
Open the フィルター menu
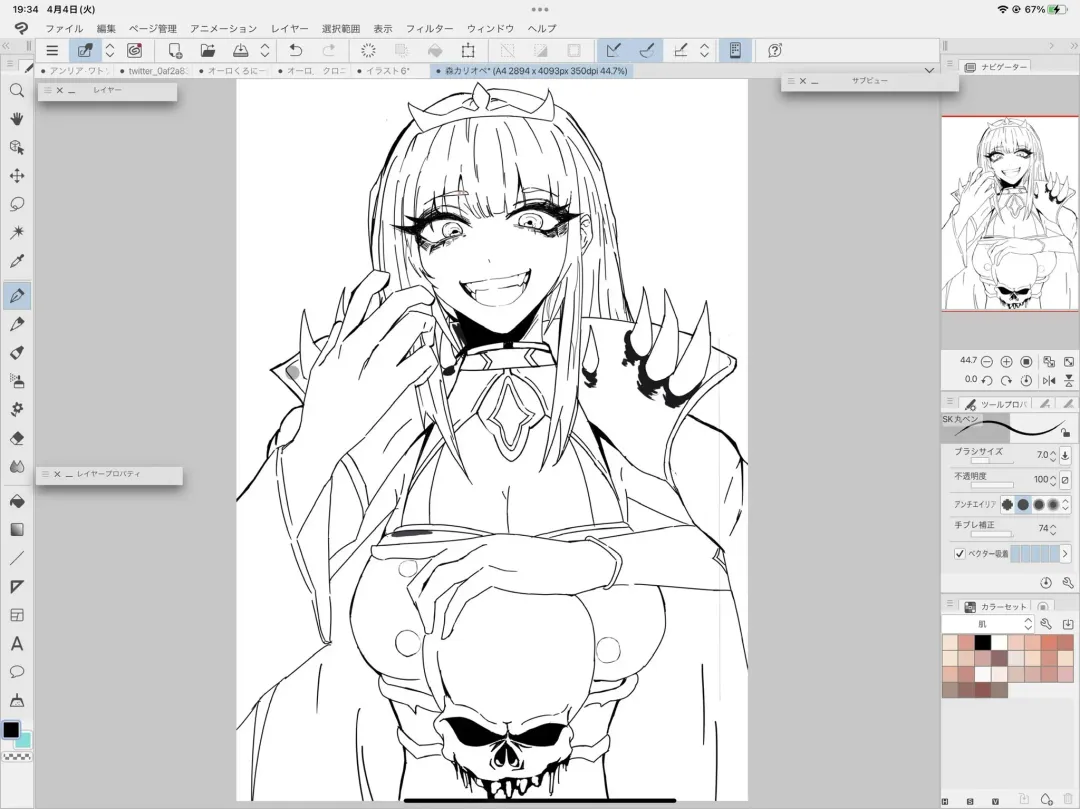[x=429, y=29]
